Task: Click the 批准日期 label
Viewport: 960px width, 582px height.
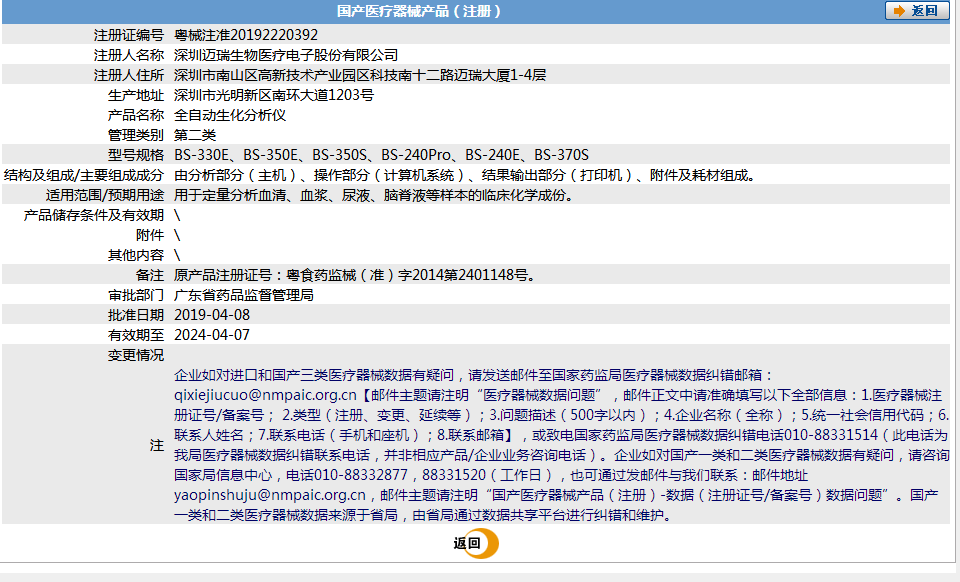Action: (136, 315)
